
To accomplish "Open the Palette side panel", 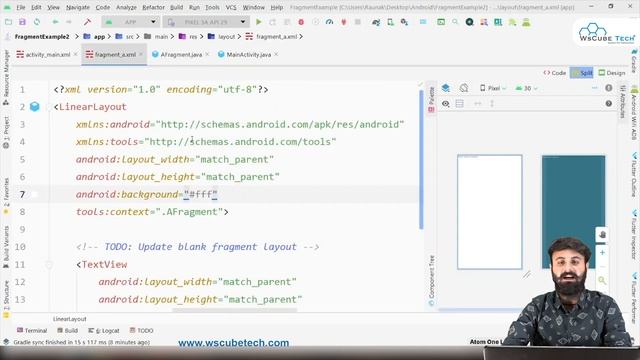I will (x=431, y=99).
